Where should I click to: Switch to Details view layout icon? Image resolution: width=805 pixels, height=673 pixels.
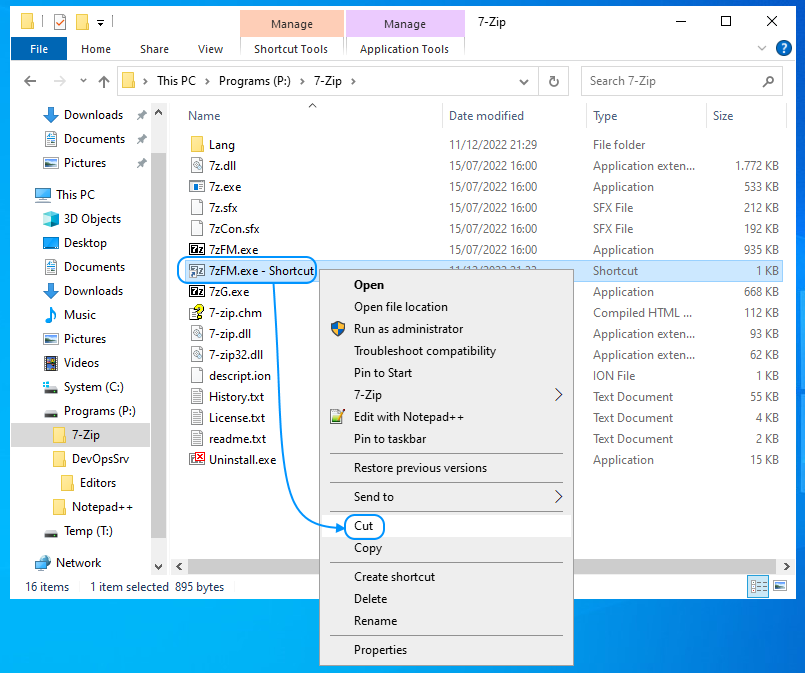pyautogui.click(x=758, y=586)
